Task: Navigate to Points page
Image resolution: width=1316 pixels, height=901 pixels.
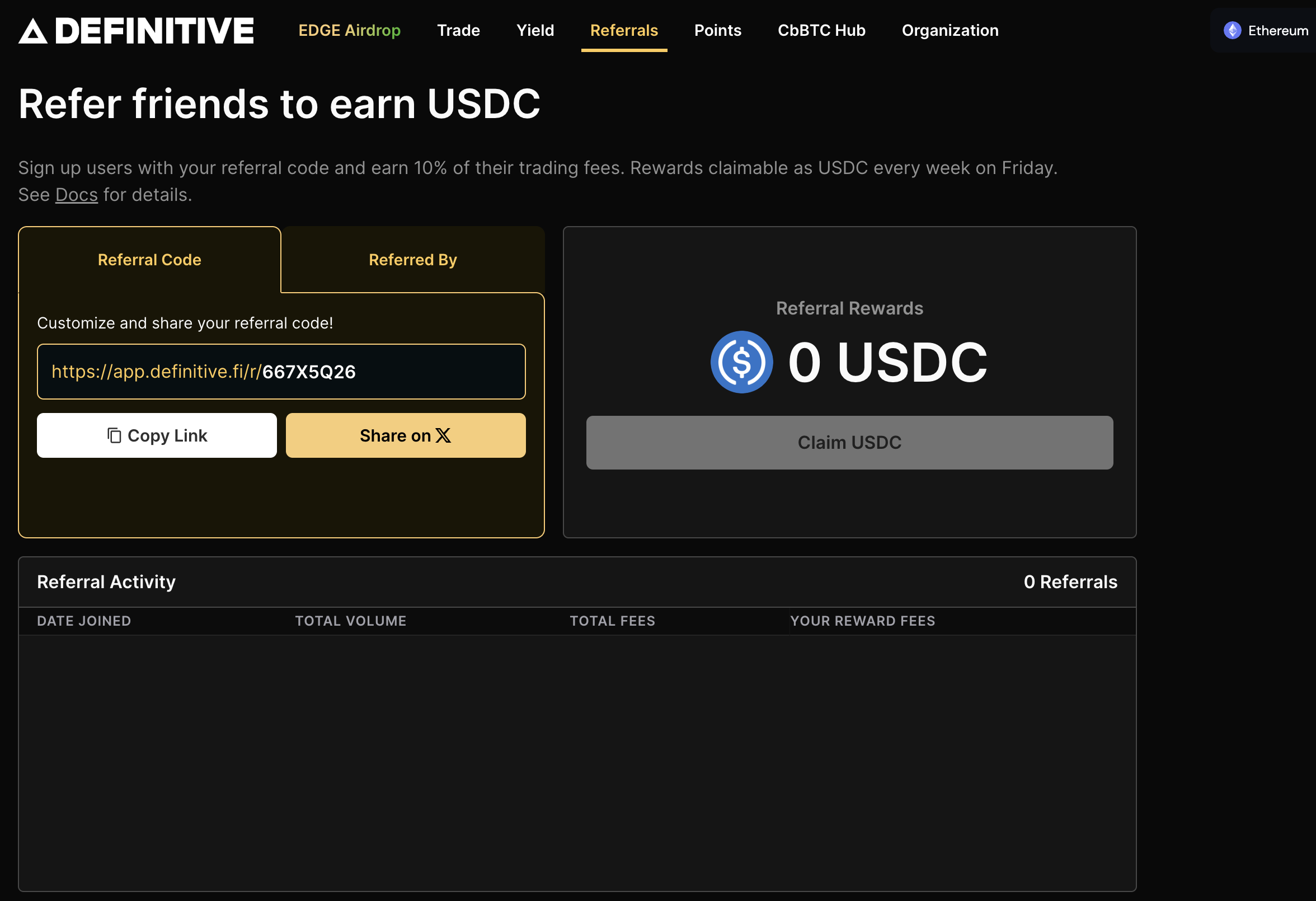Action: (x=717, y=31)
